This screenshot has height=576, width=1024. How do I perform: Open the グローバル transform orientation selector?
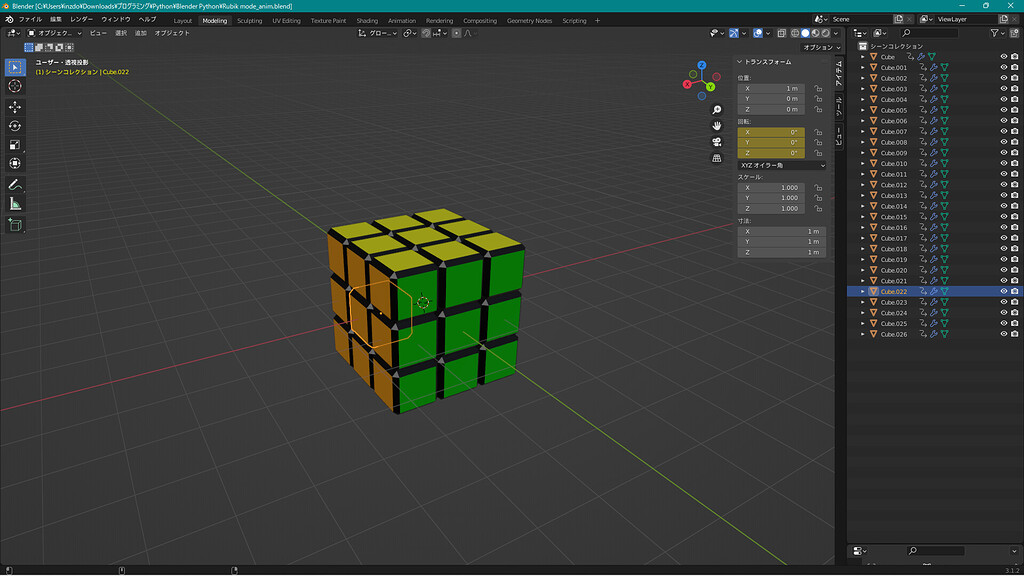[x=385, y=33]
